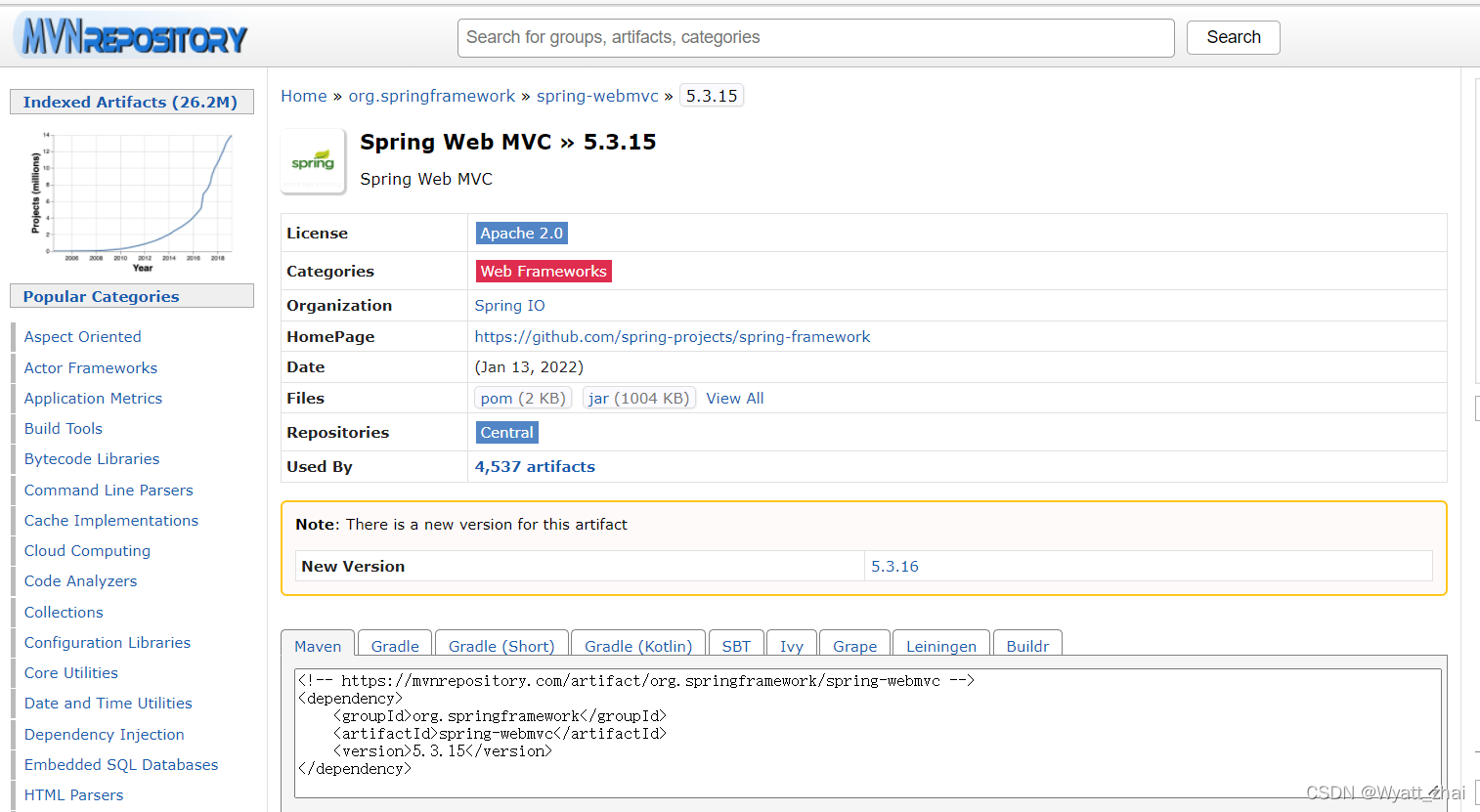Open Application Metrics category
The image size is (1480, 812).
coord(93,399)
